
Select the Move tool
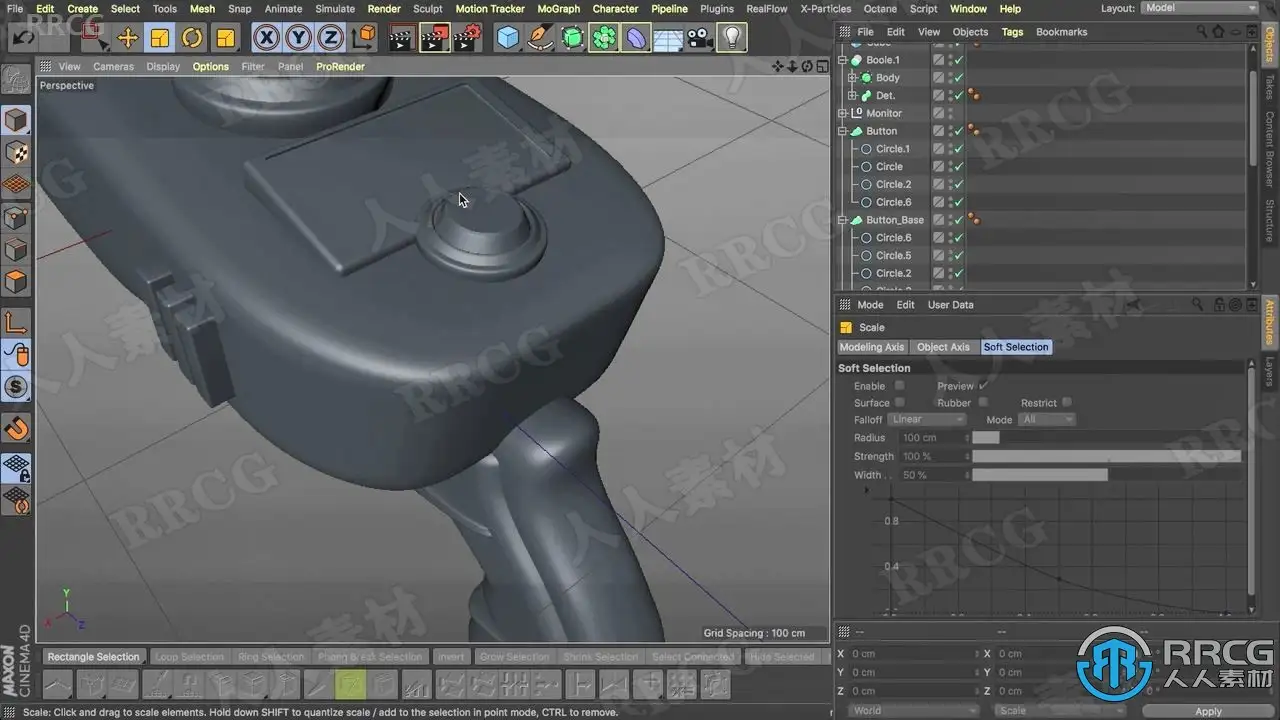pyautogui.click(x=128, y=38)
